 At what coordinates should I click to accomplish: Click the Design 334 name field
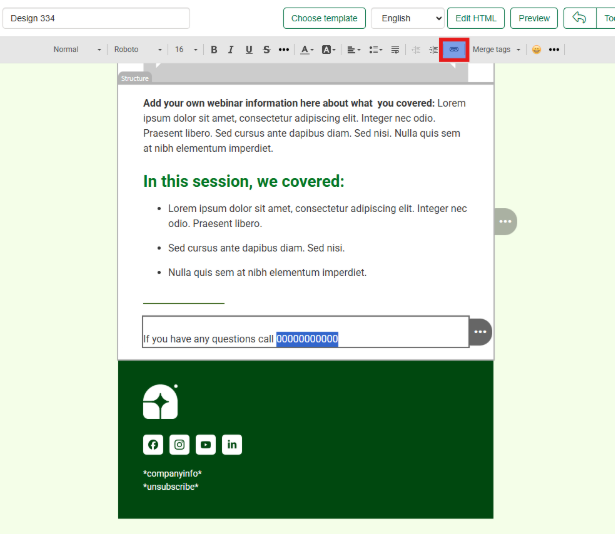[96, 18]
